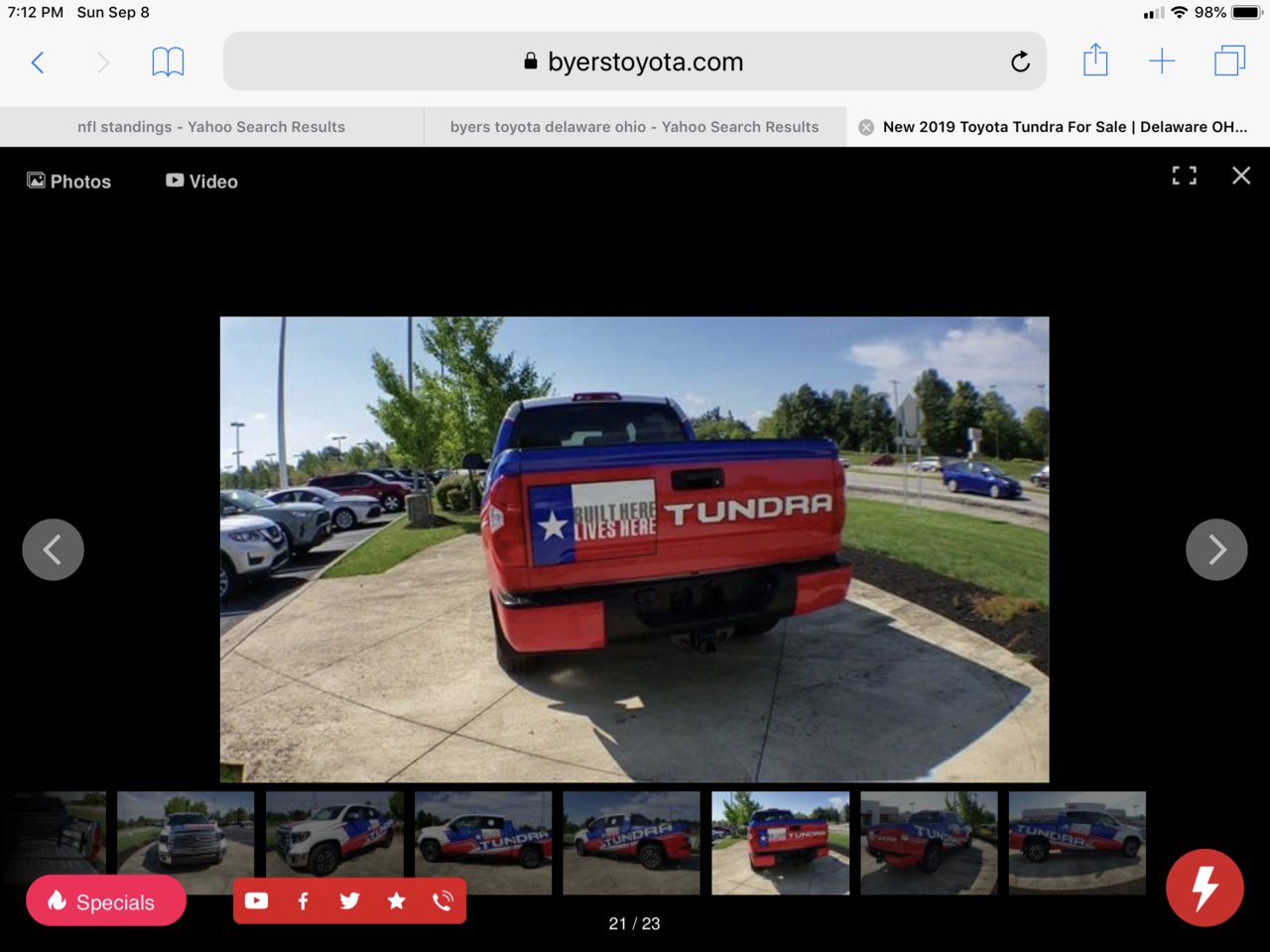Open the Specials offers button
The width and height of the screenshot is (1270, 952).
pyautogui.click(x=106, y=900)
